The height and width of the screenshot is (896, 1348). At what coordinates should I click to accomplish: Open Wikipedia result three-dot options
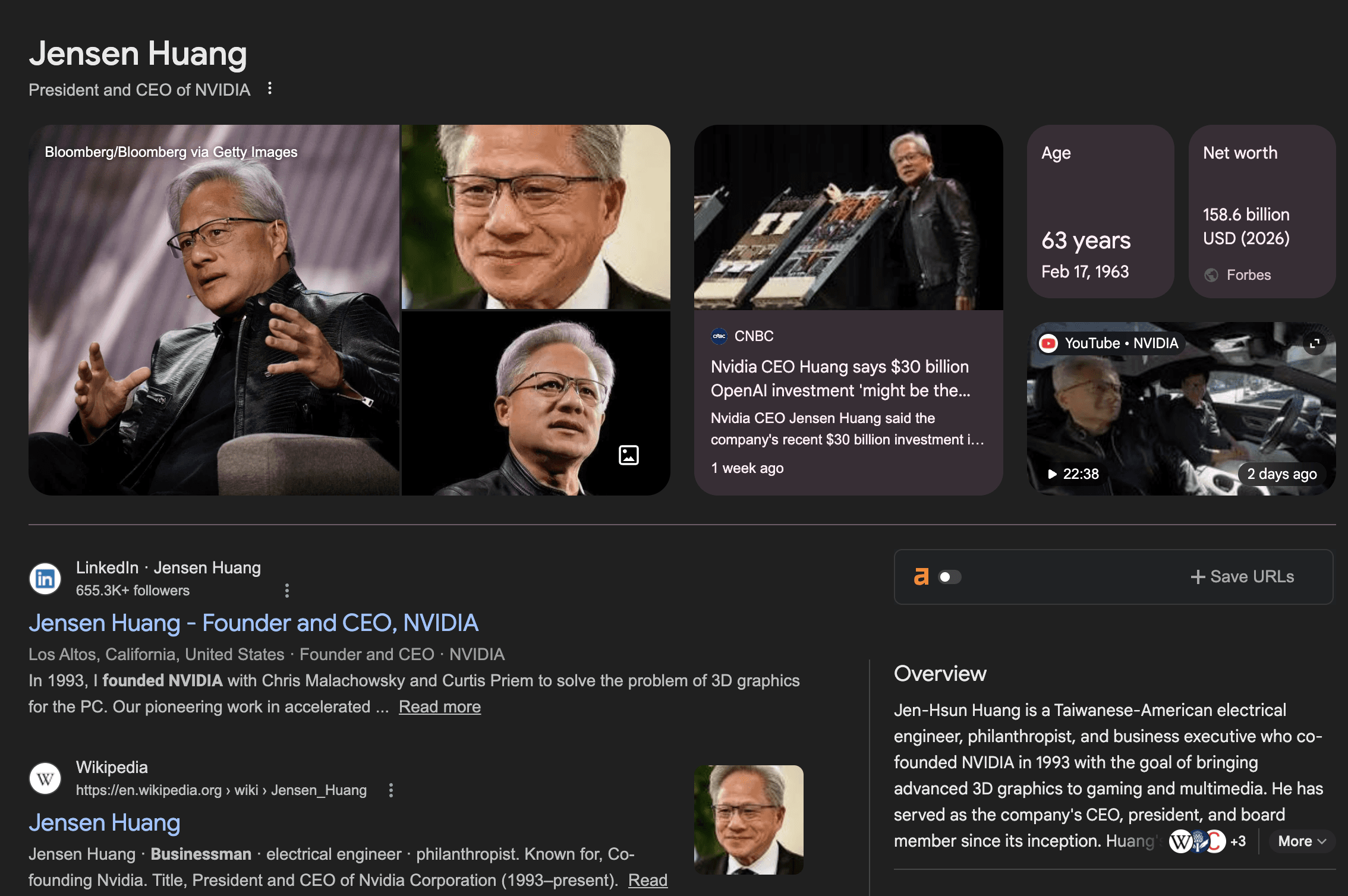pos(390,790)
